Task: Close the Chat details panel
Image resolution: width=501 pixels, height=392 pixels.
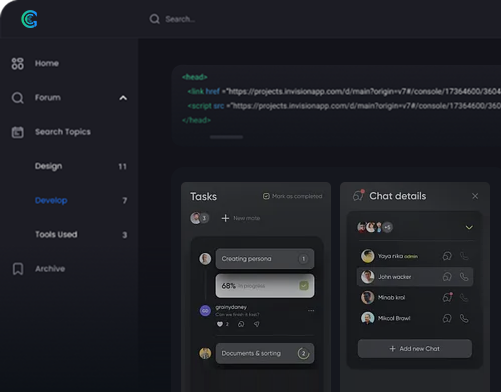Action: point(475,196)
